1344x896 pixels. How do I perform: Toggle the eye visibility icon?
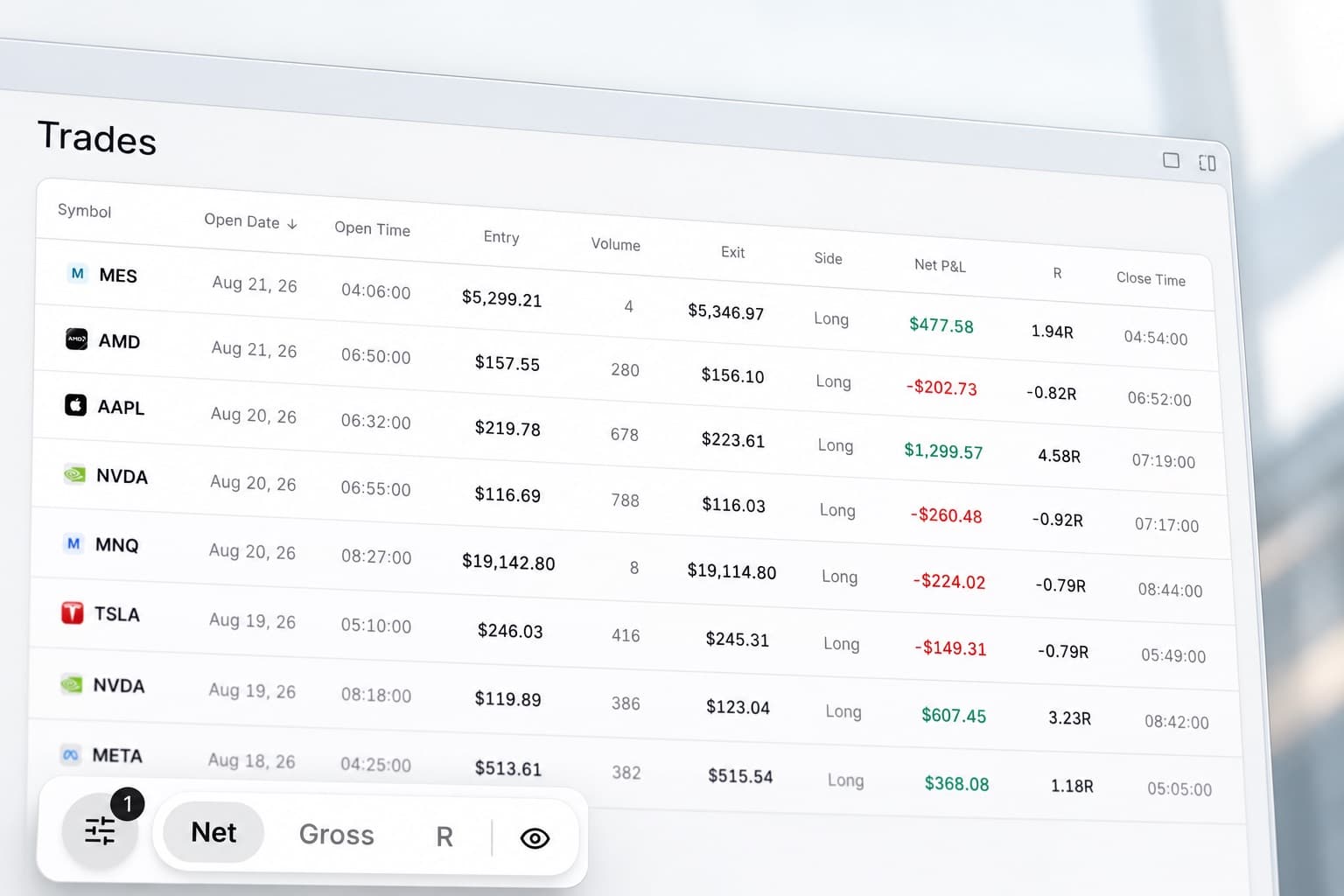[535, 838]
